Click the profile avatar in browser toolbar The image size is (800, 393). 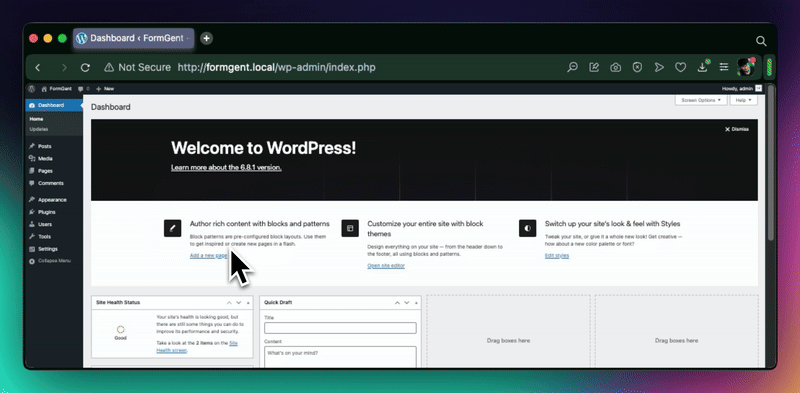pyautogui.click(x=746, y=67)
